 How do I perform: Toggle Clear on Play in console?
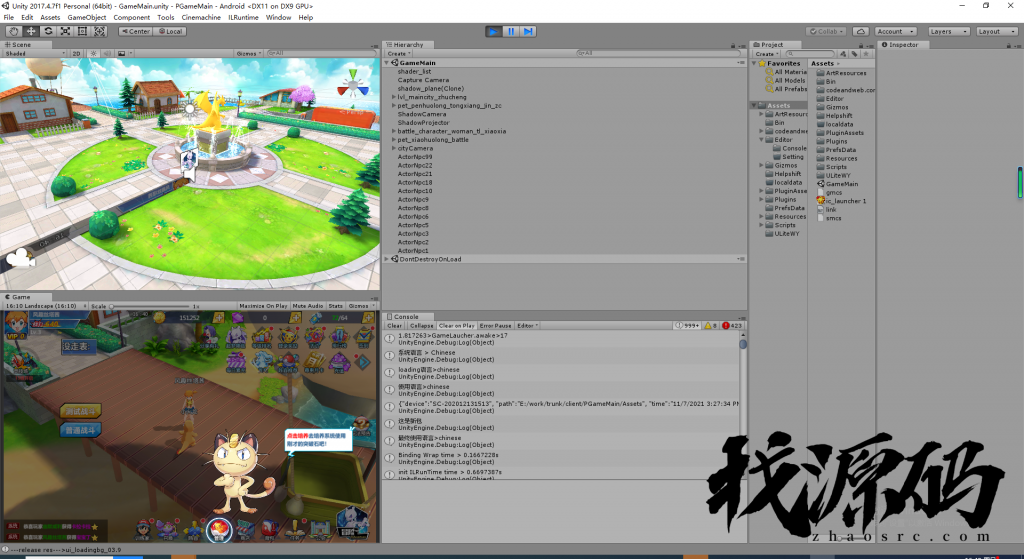tap(456, 325)
